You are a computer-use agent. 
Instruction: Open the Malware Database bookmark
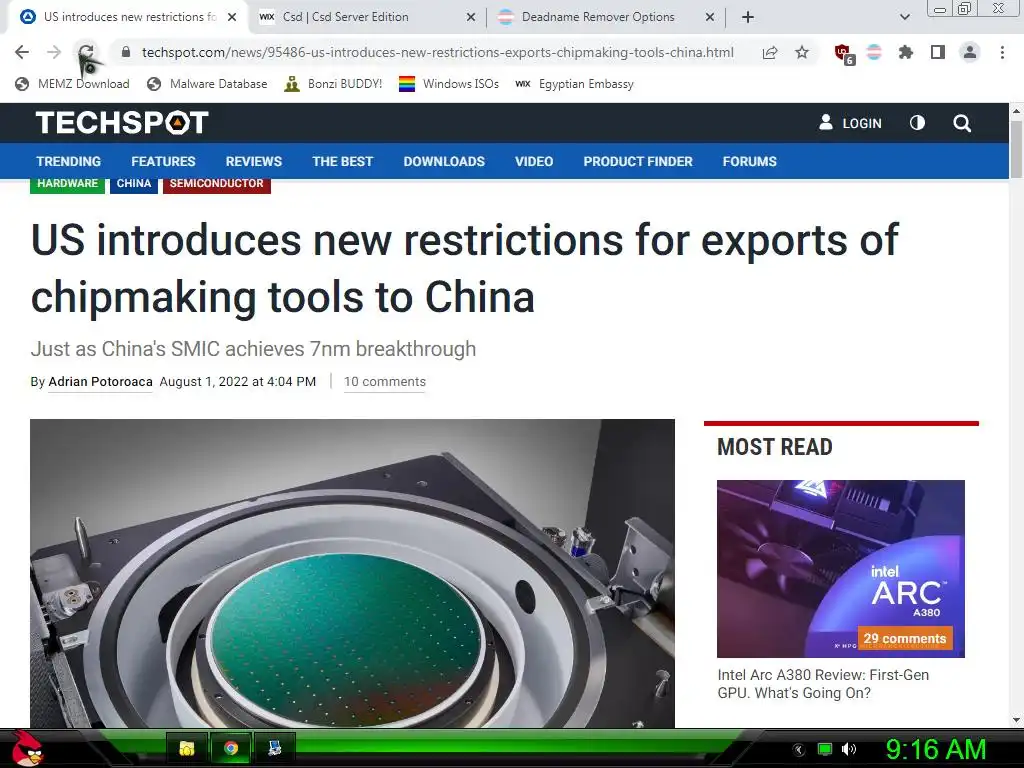[x=207, y=84]
